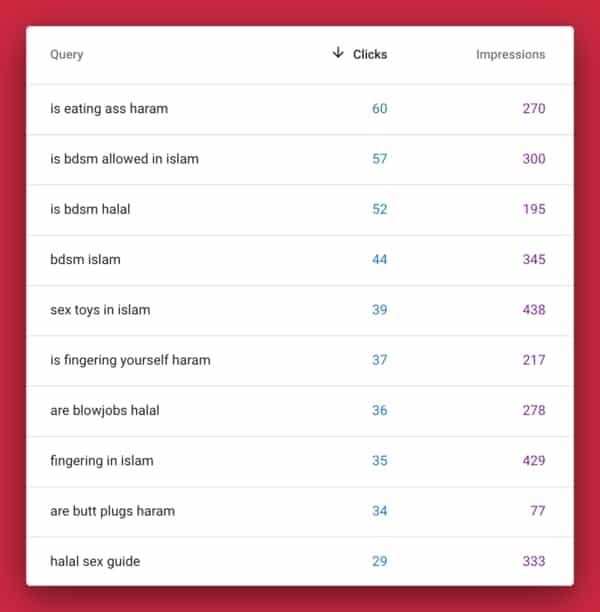Click the 345 impressions value
600x612 pixels.
tap(534, 260)
